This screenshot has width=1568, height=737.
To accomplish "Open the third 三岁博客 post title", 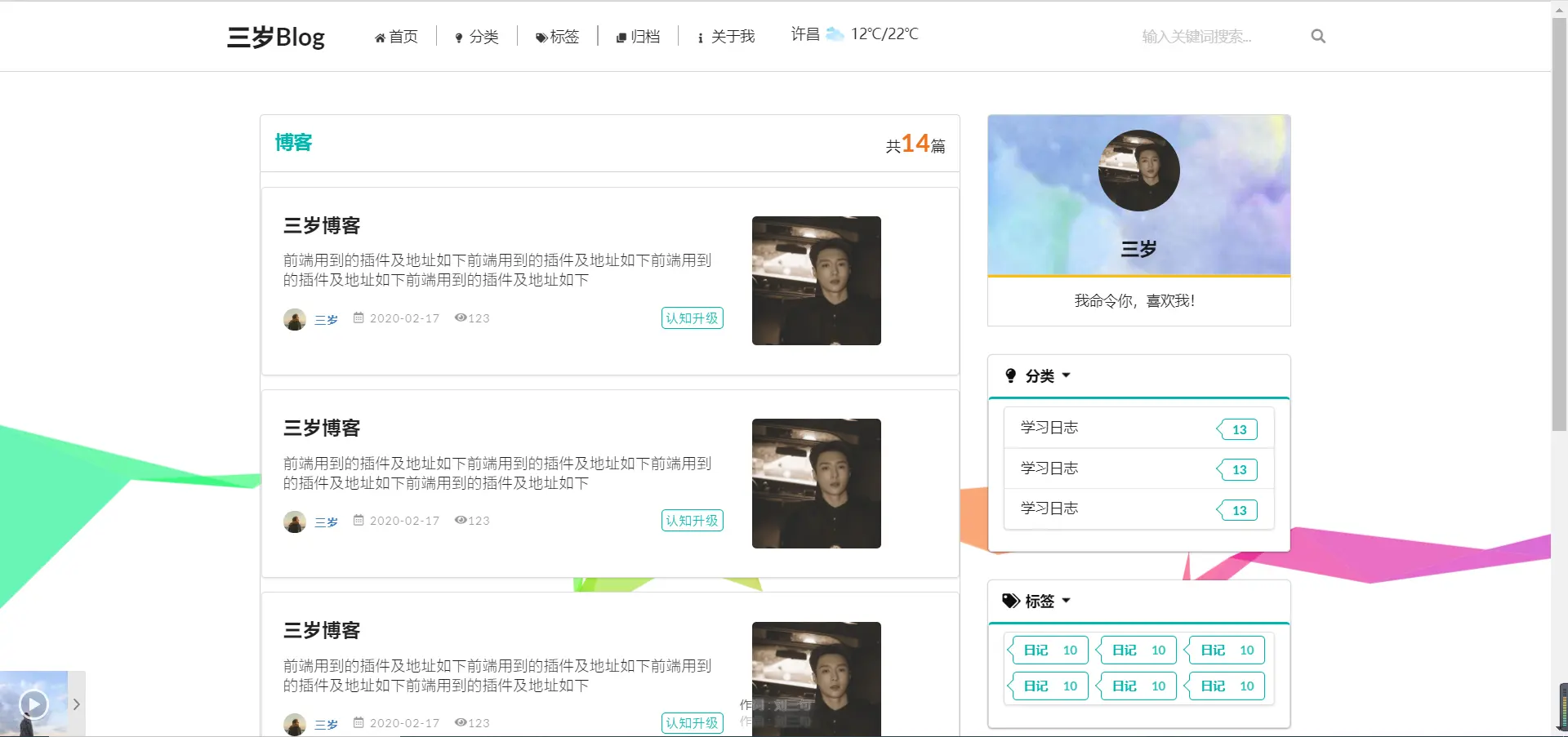I will coord(322,630).
